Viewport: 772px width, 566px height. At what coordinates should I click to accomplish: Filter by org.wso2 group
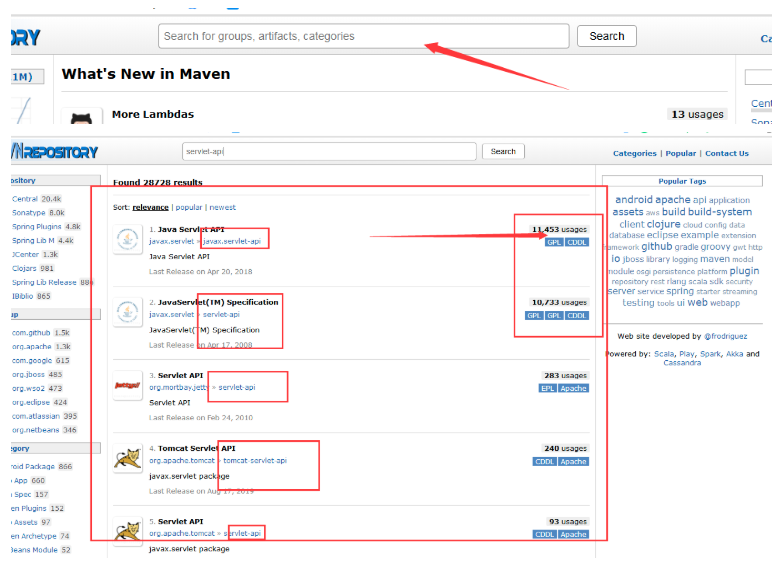coord(28,388)
